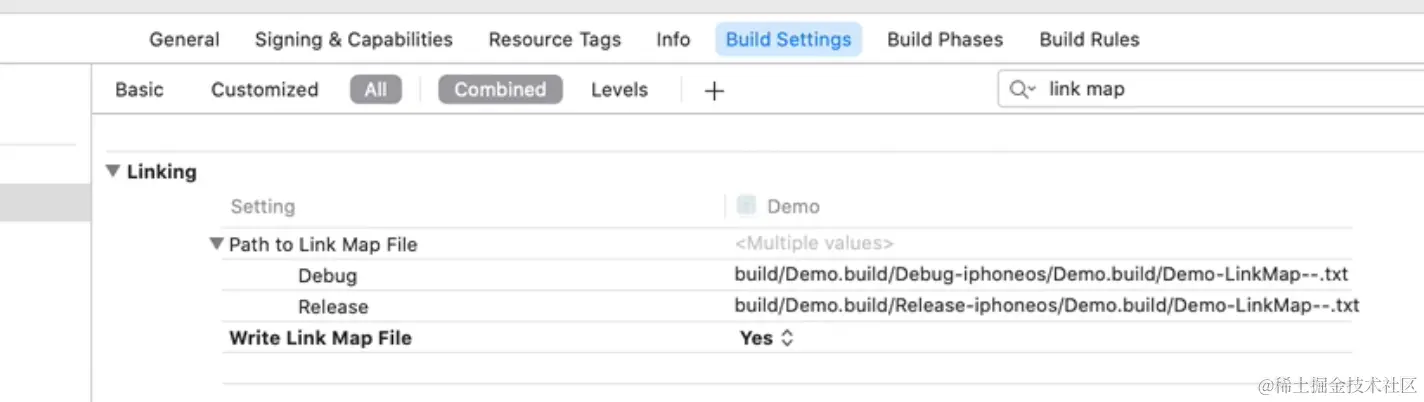
Task: Select the Debug link map path value
Action: (x=1042, y=275)
